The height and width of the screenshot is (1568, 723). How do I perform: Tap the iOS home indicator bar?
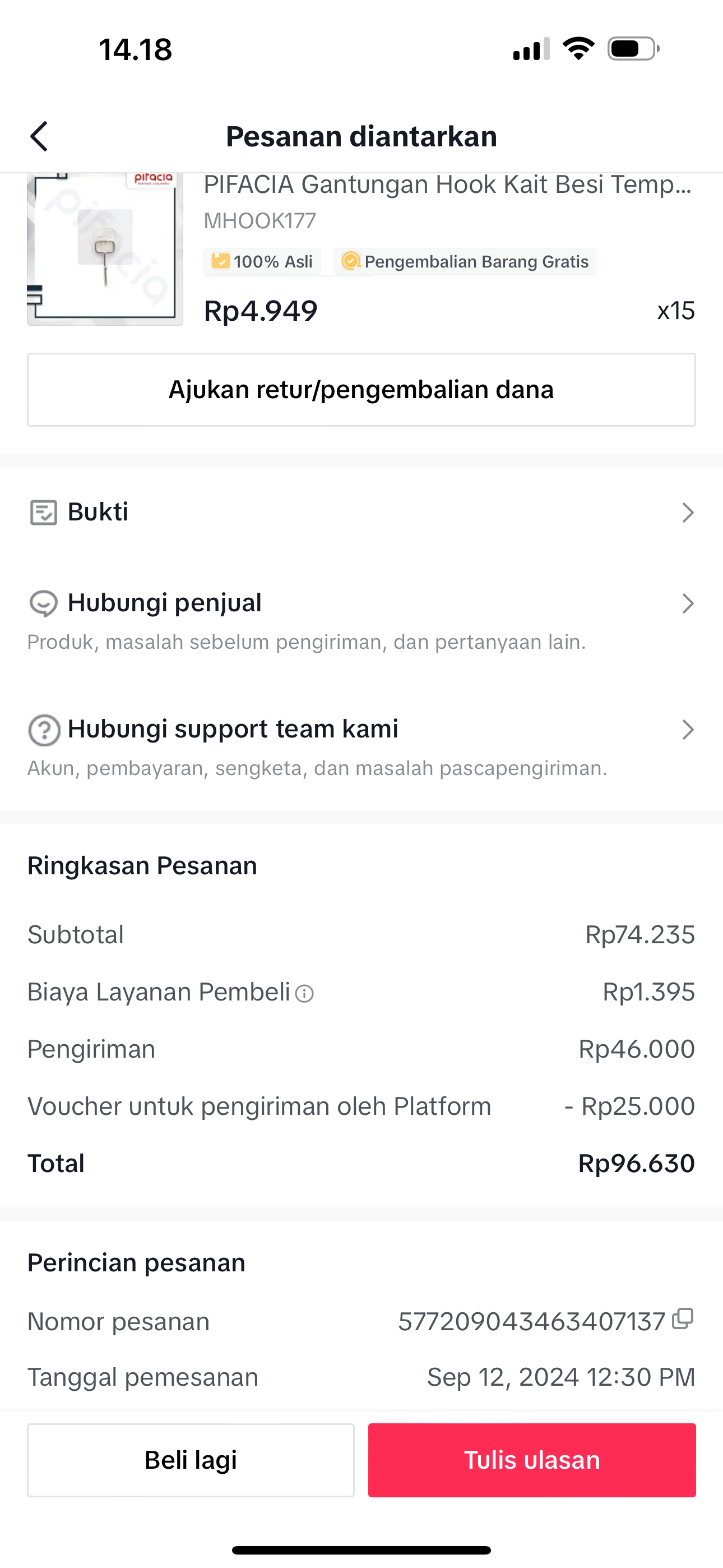pos(361,1549)
